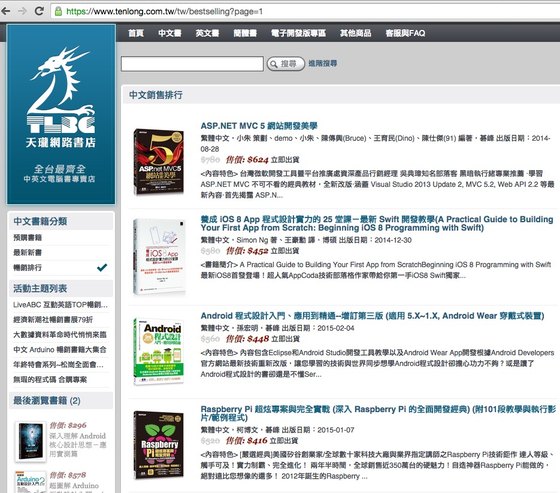Open the 簡體書 menu item
This screenshot has height=493, width=560.
245,33
